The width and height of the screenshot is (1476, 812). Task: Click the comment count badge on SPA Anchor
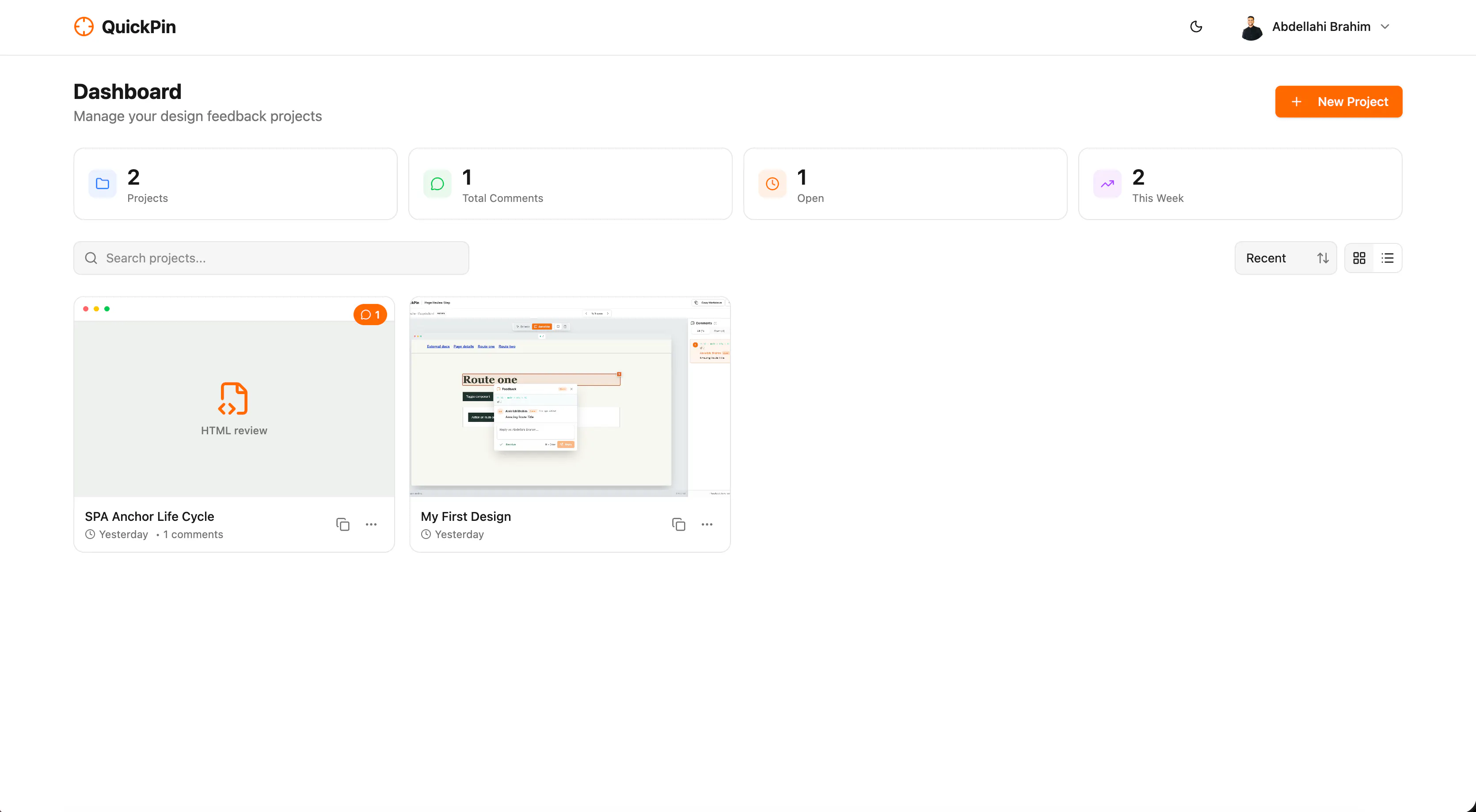click(370, 315)
